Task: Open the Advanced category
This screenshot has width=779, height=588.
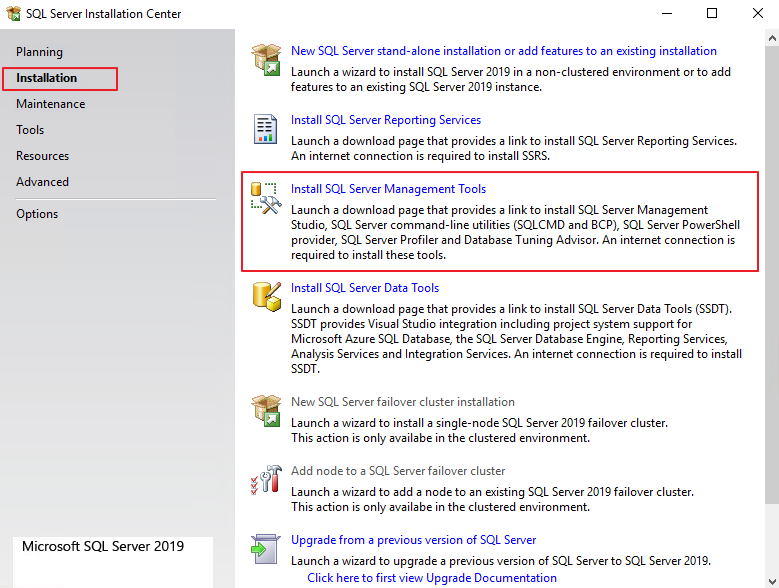Action: (x=42, y=182)
